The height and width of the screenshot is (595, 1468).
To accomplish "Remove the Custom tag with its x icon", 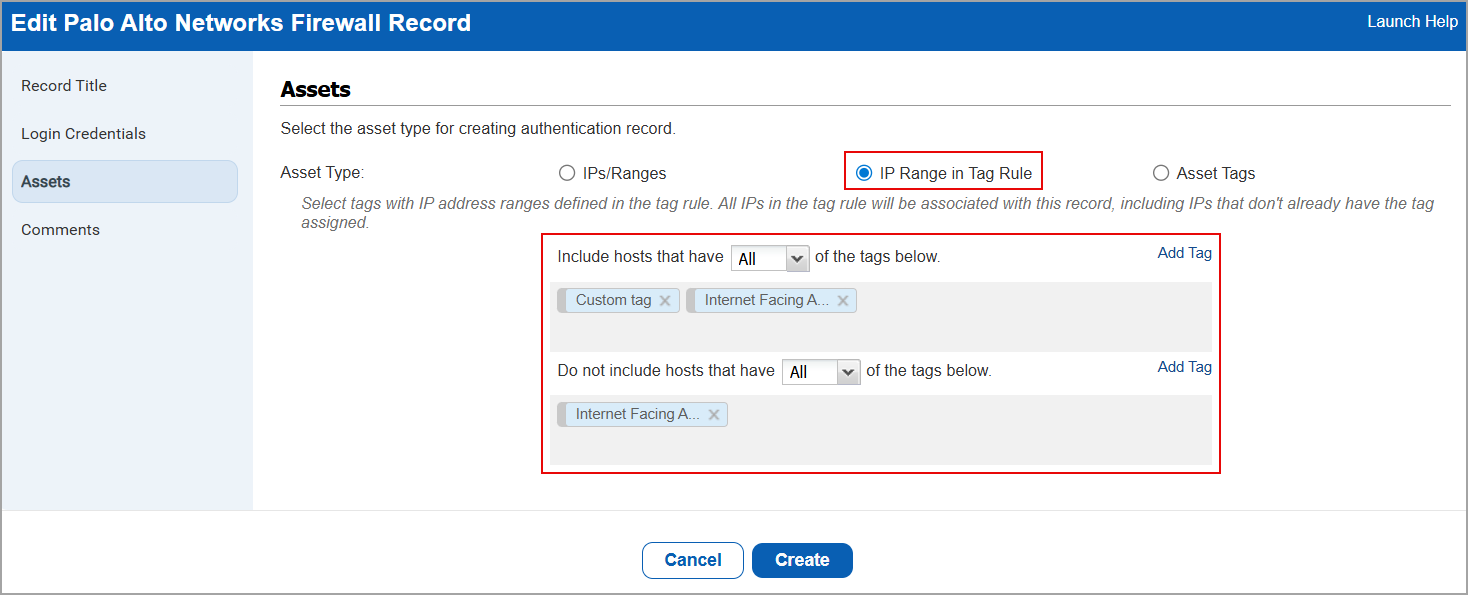I will [665, 300].
